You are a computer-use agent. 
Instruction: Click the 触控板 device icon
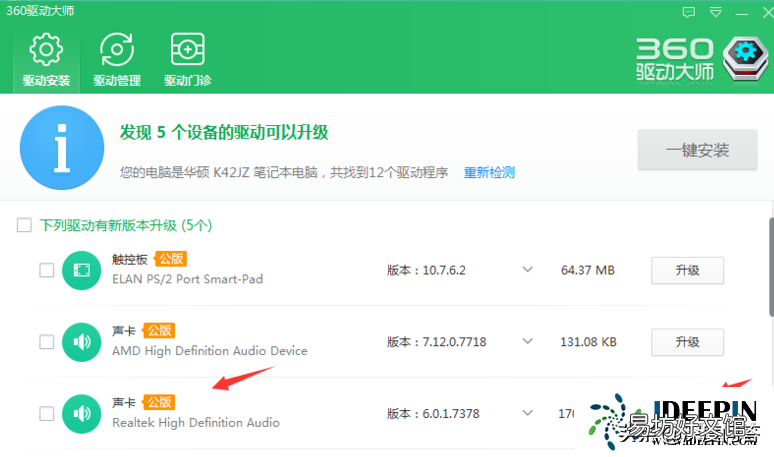pos(81,270)
